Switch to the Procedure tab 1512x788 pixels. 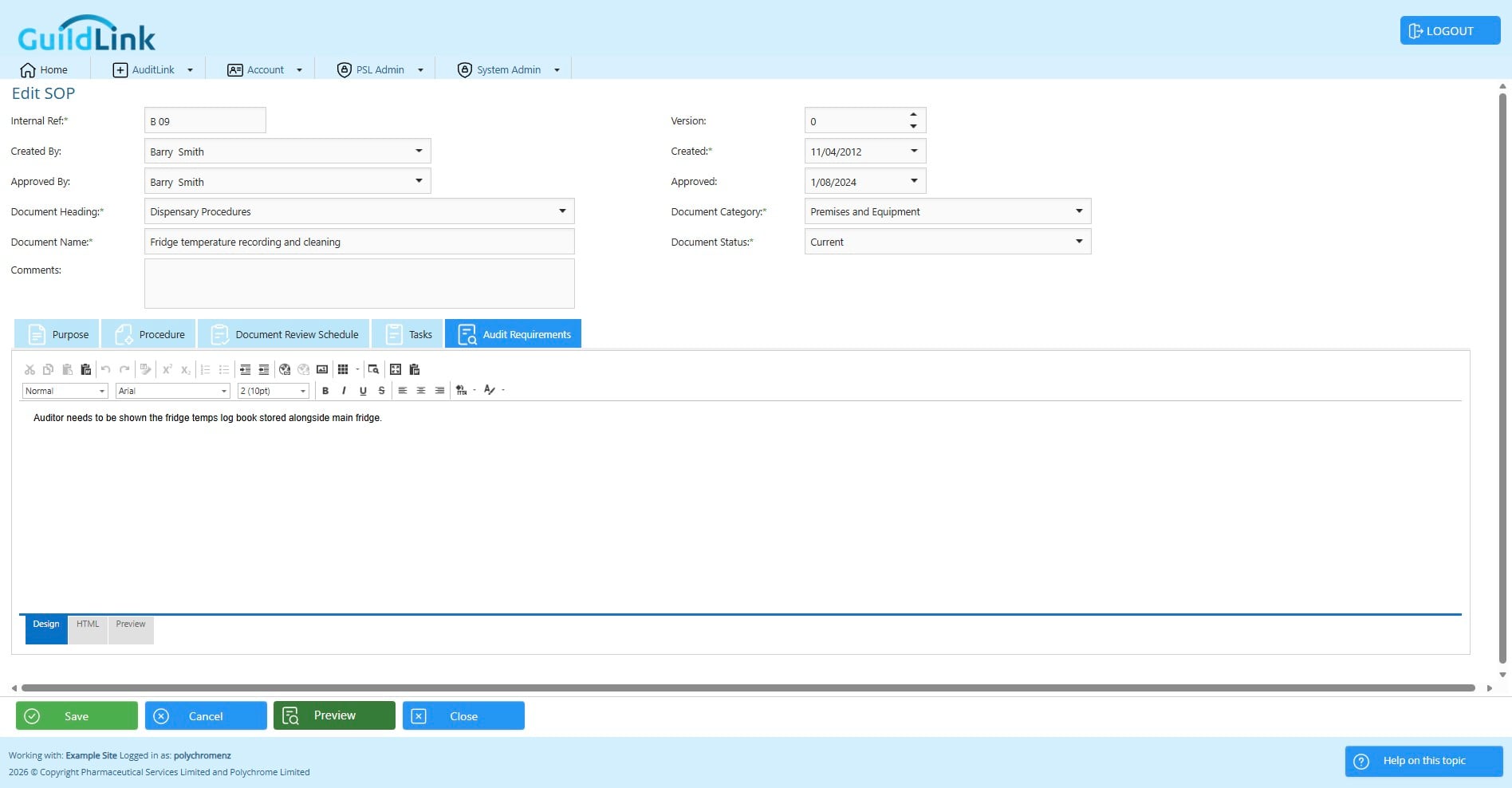coord(148,334)
